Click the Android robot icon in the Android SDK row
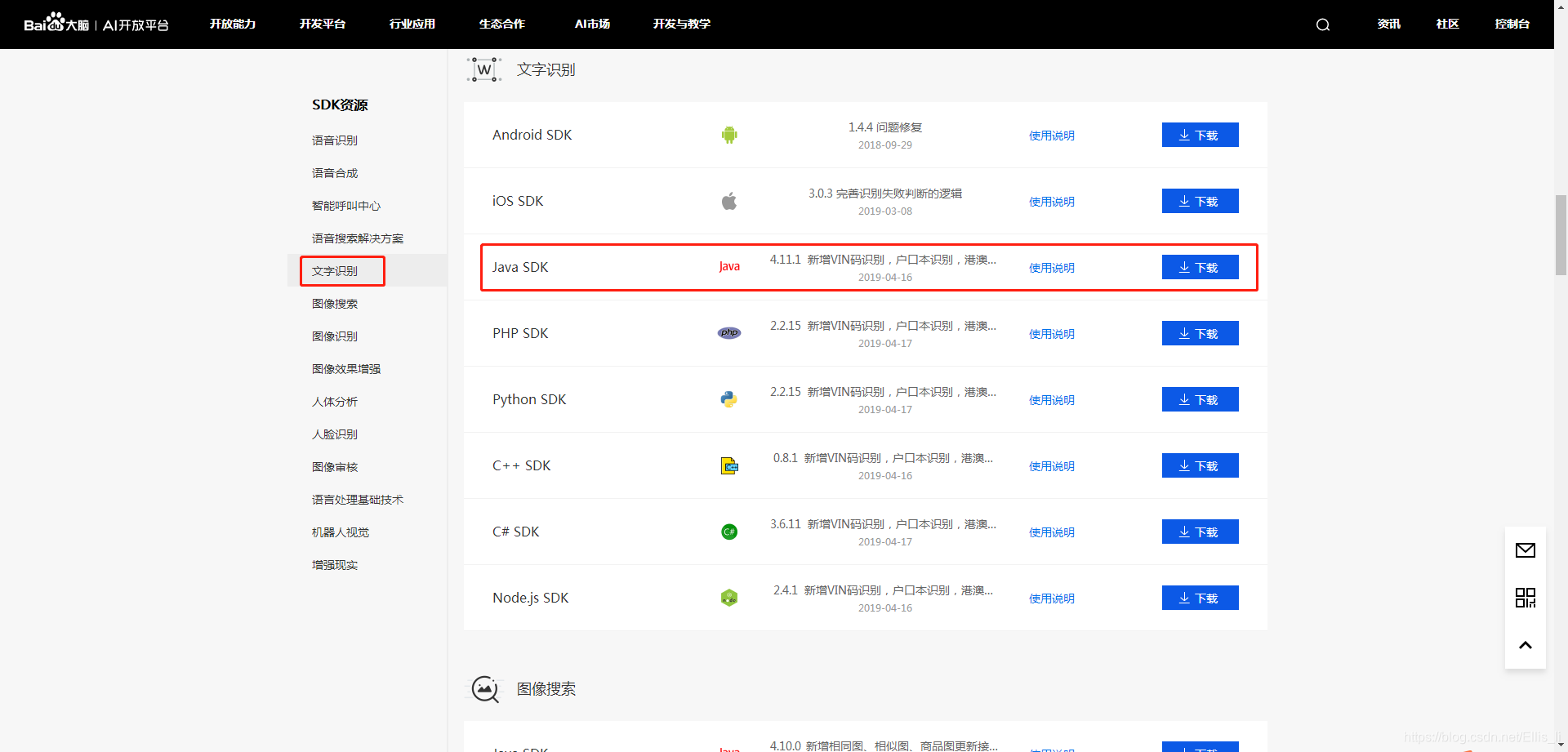 [729, 135]
